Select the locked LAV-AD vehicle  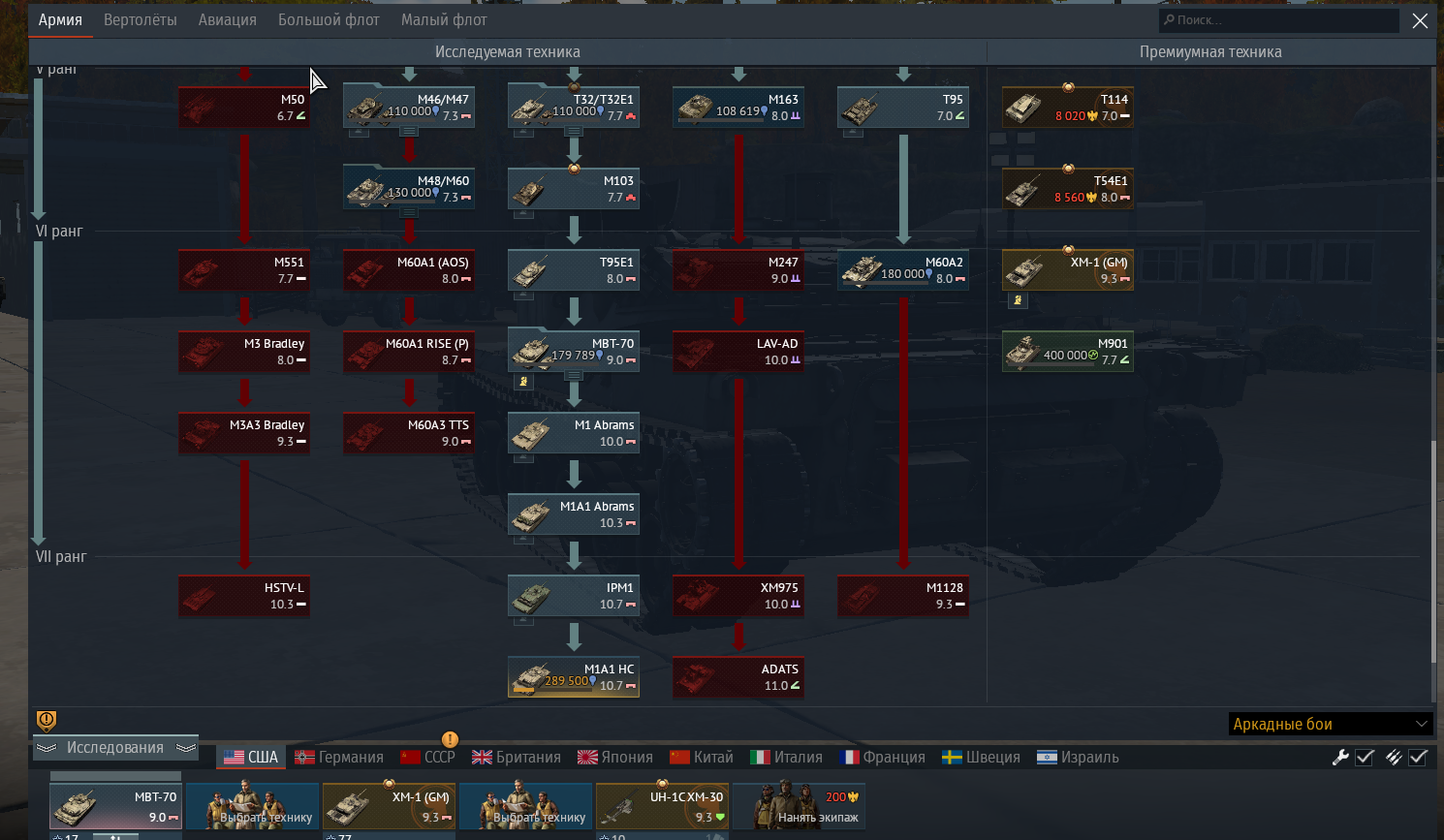(x=738, y=351)
